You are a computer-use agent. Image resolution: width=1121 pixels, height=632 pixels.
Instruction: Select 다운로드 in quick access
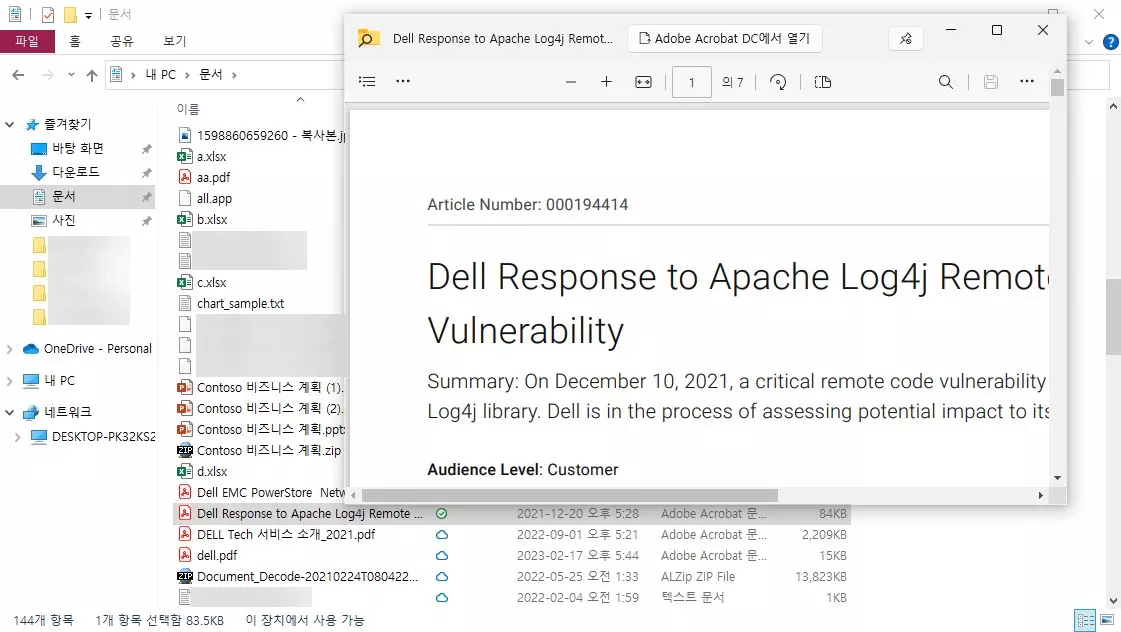[x=76, y=172]
